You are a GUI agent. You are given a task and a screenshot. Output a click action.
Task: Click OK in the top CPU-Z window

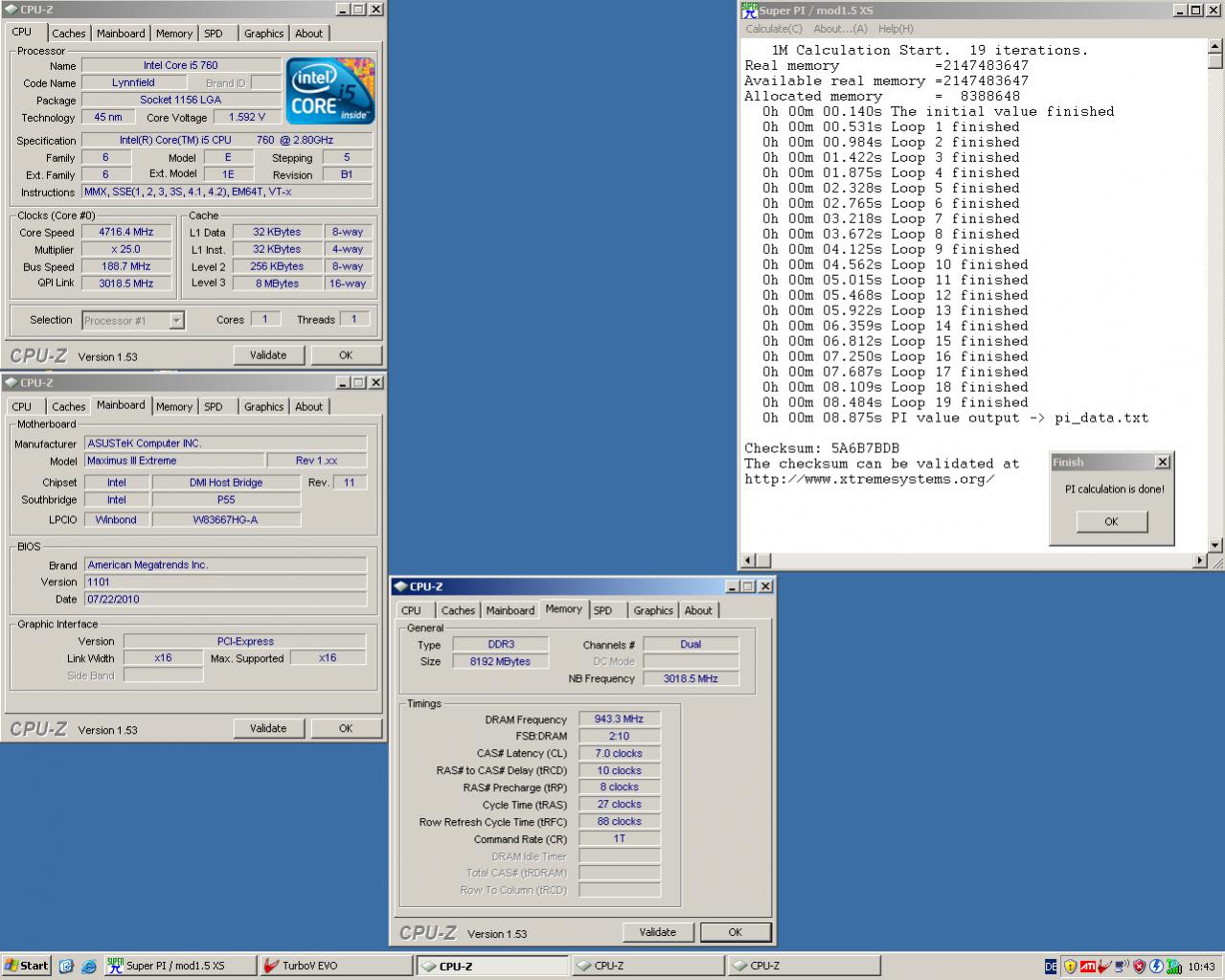click(x=346, y=354)
